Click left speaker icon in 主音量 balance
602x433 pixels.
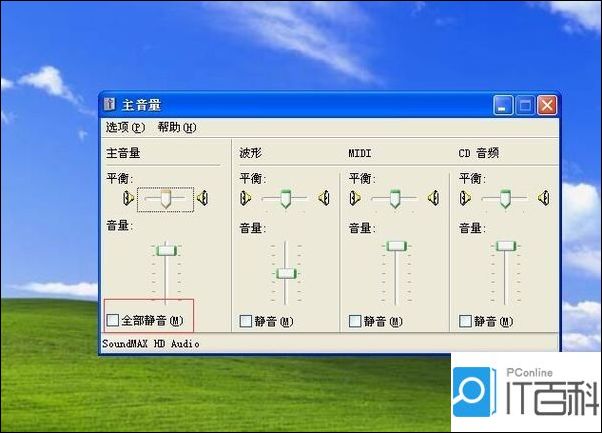[x=128, y=198]
